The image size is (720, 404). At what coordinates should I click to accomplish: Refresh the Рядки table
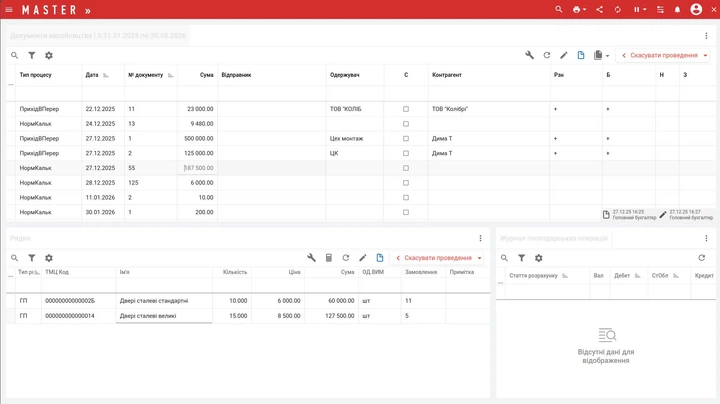pos(346,258)
